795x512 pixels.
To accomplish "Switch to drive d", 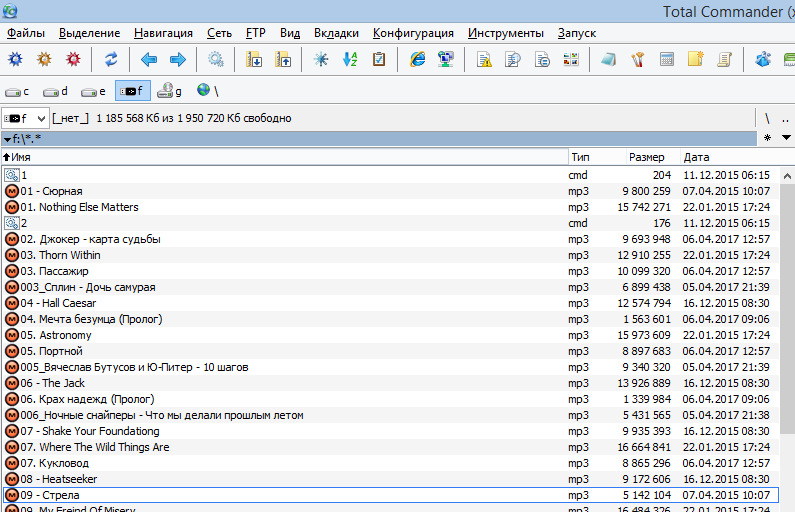I will click(55, 91).
